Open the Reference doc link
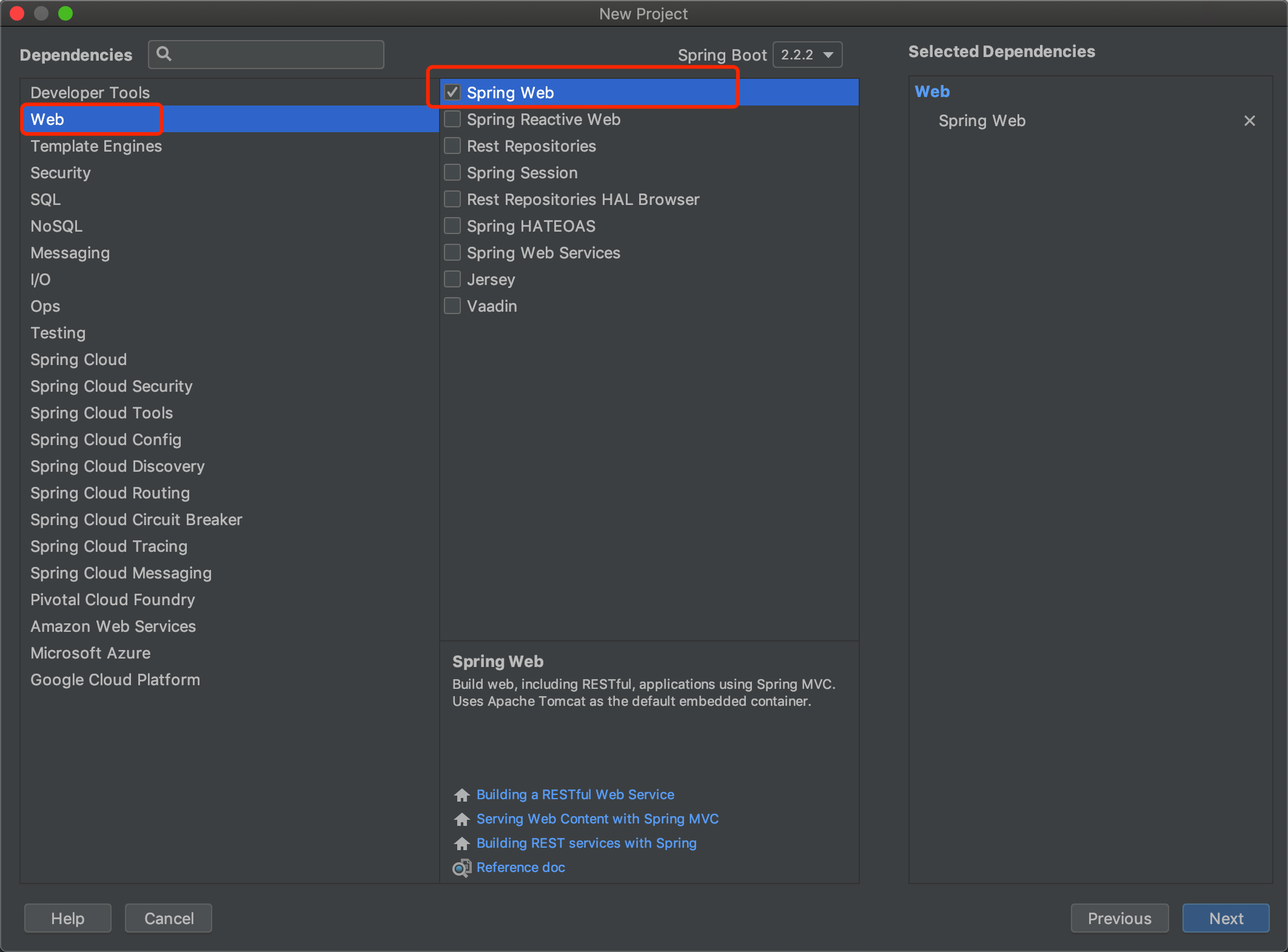Viewport: 1288px width, 952px height. click(x=520, y=867)
